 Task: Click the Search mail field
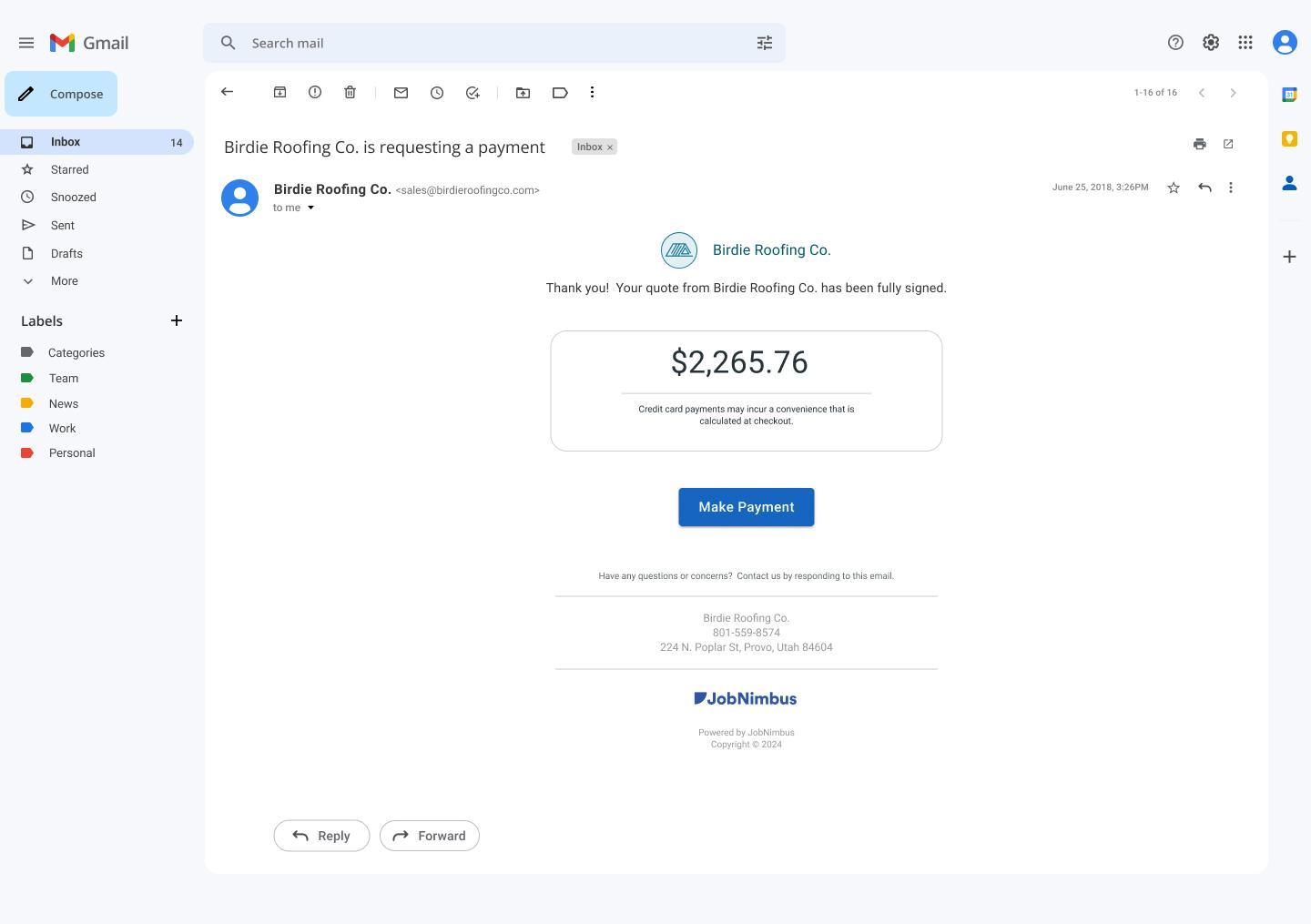coord(494,43)
